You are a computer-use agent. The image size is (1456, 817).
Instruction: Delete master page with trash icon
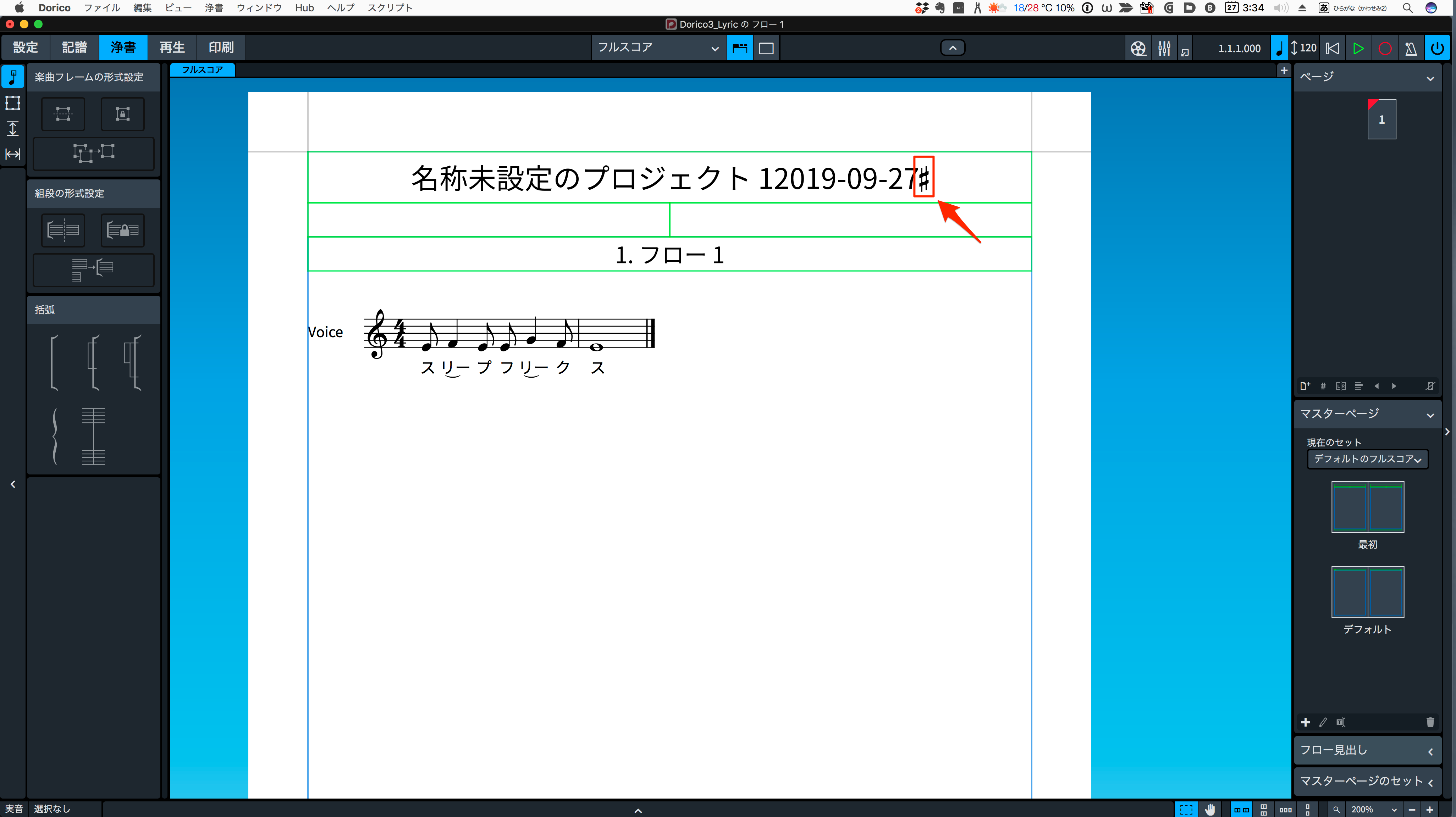pos(1430,722)
